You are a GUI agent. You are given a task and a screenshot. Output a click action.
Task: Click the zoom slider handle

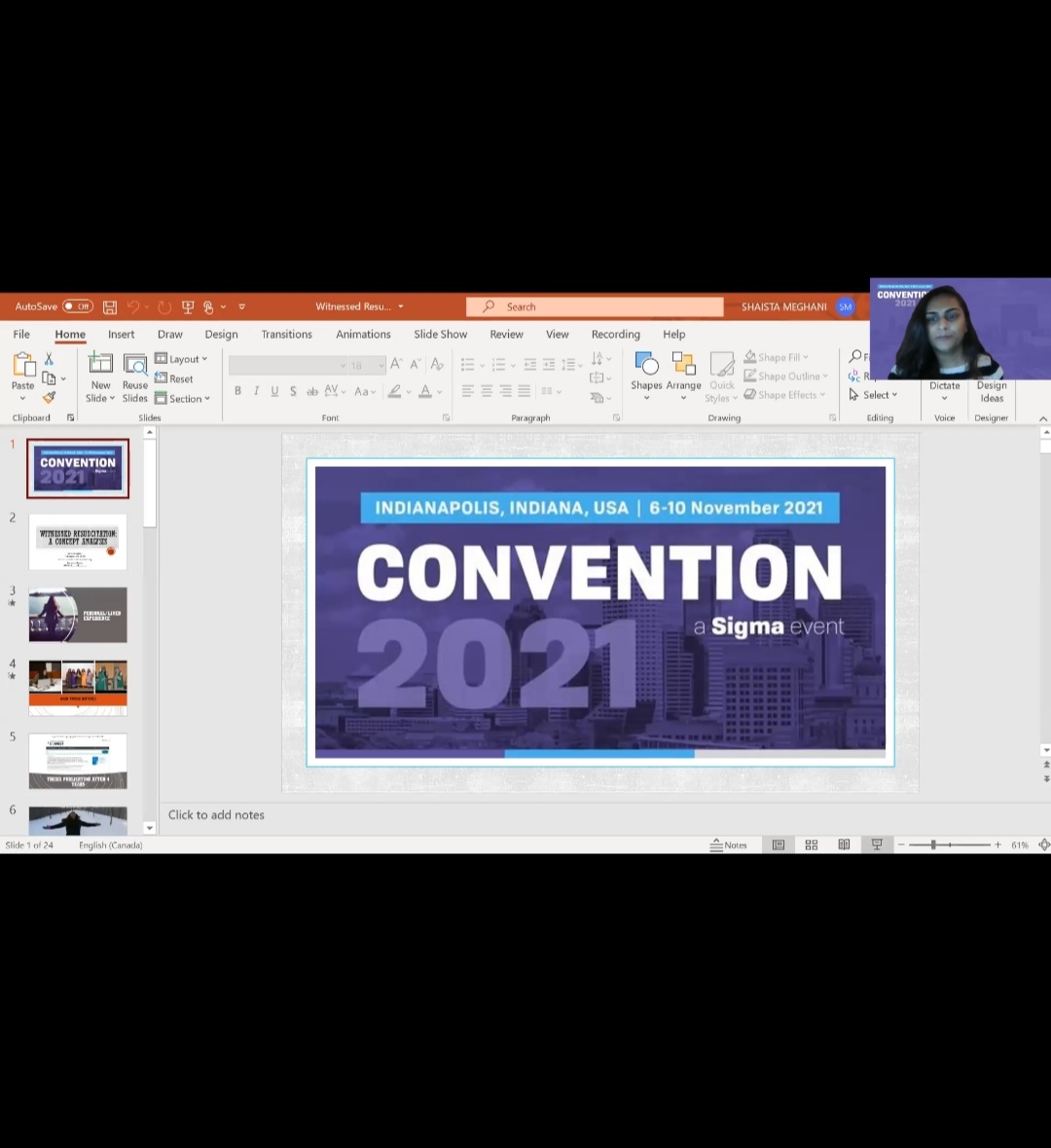(x=933, y=844)
